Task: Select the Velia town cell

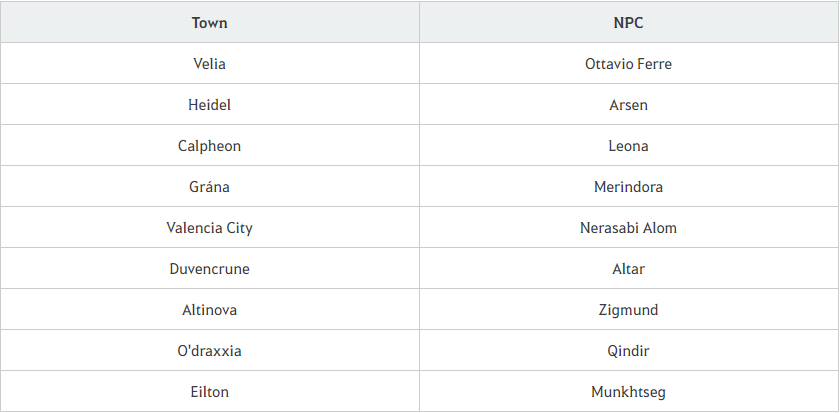Action: [x=209, y=64]
